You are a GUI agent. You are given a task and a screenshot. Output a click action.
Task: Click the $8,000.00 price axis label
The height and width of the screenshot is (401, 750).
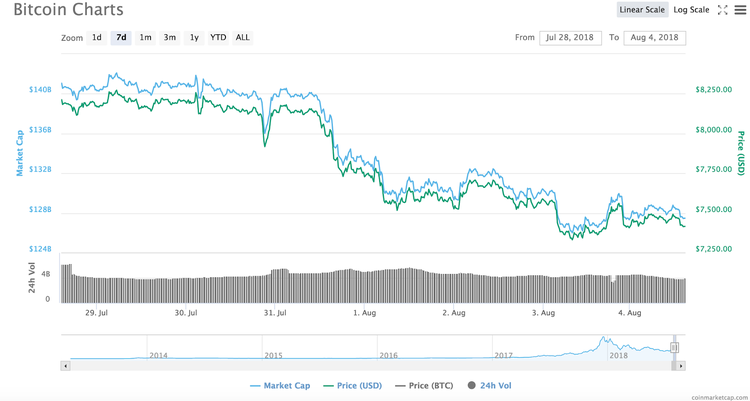pyautogui.click(x=715, y=130)
